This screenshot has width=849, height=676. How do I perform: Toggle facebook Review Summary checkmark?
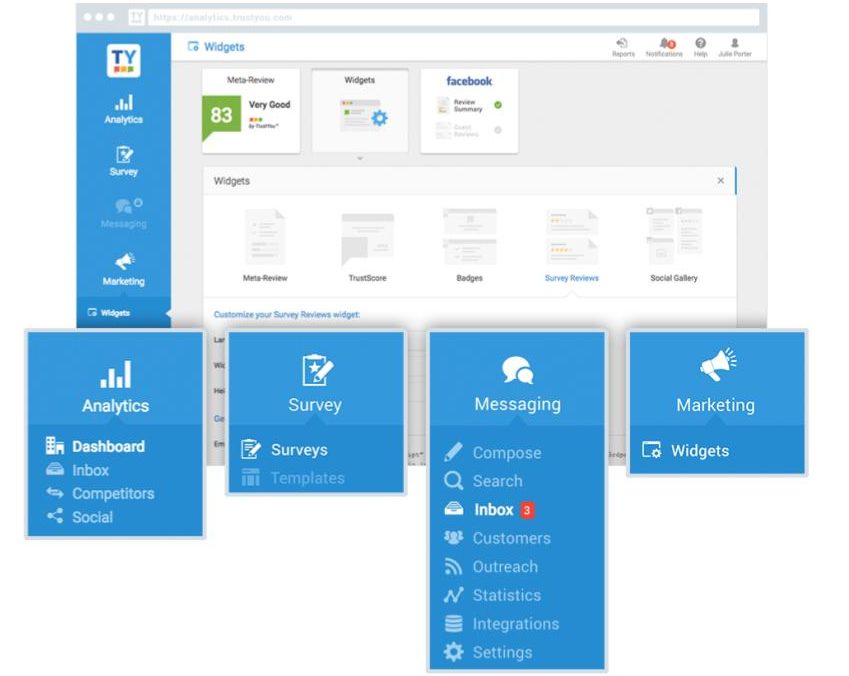498,105
